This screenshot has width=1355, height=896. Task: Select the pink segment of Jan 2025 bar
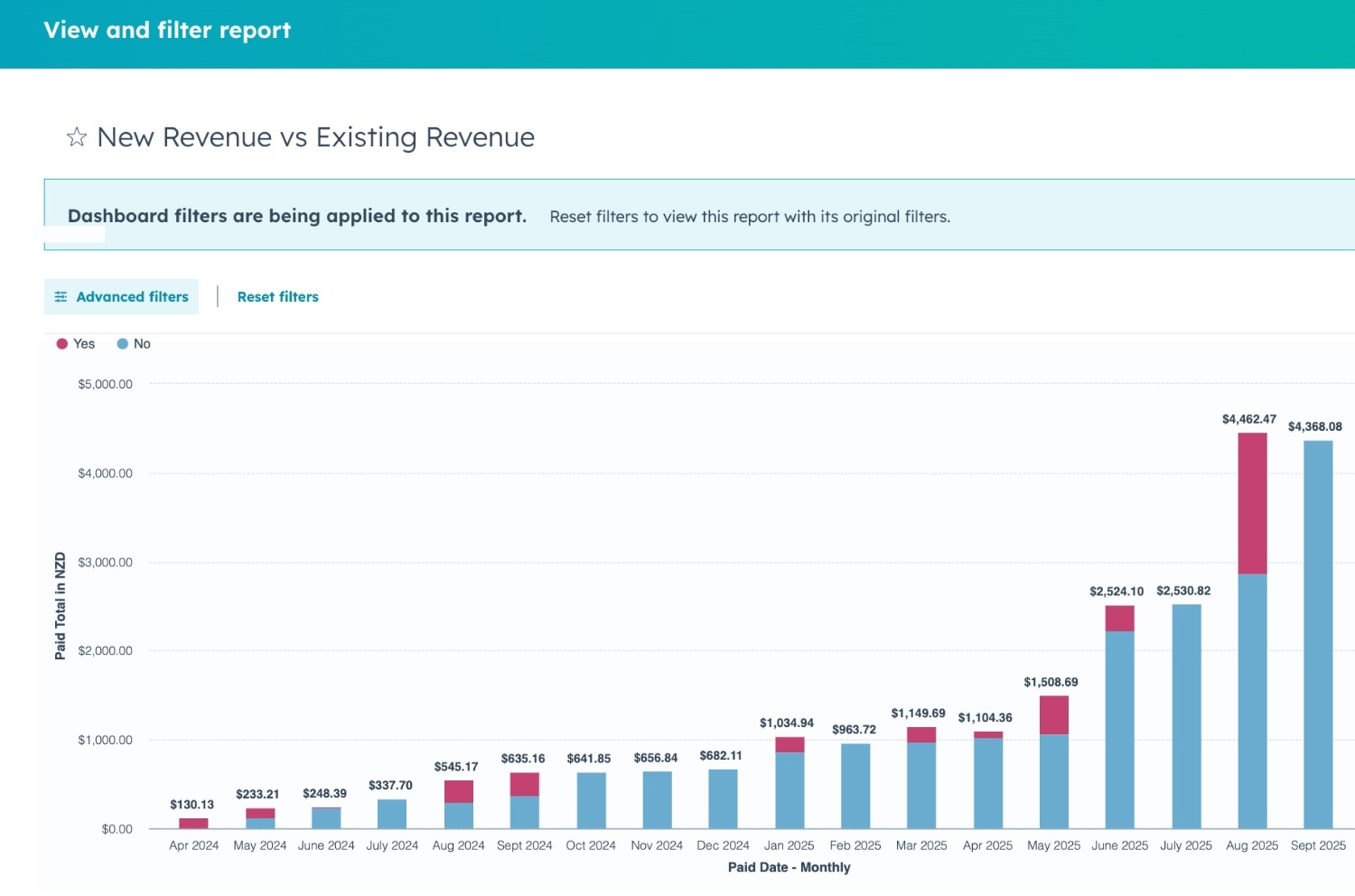790,745
